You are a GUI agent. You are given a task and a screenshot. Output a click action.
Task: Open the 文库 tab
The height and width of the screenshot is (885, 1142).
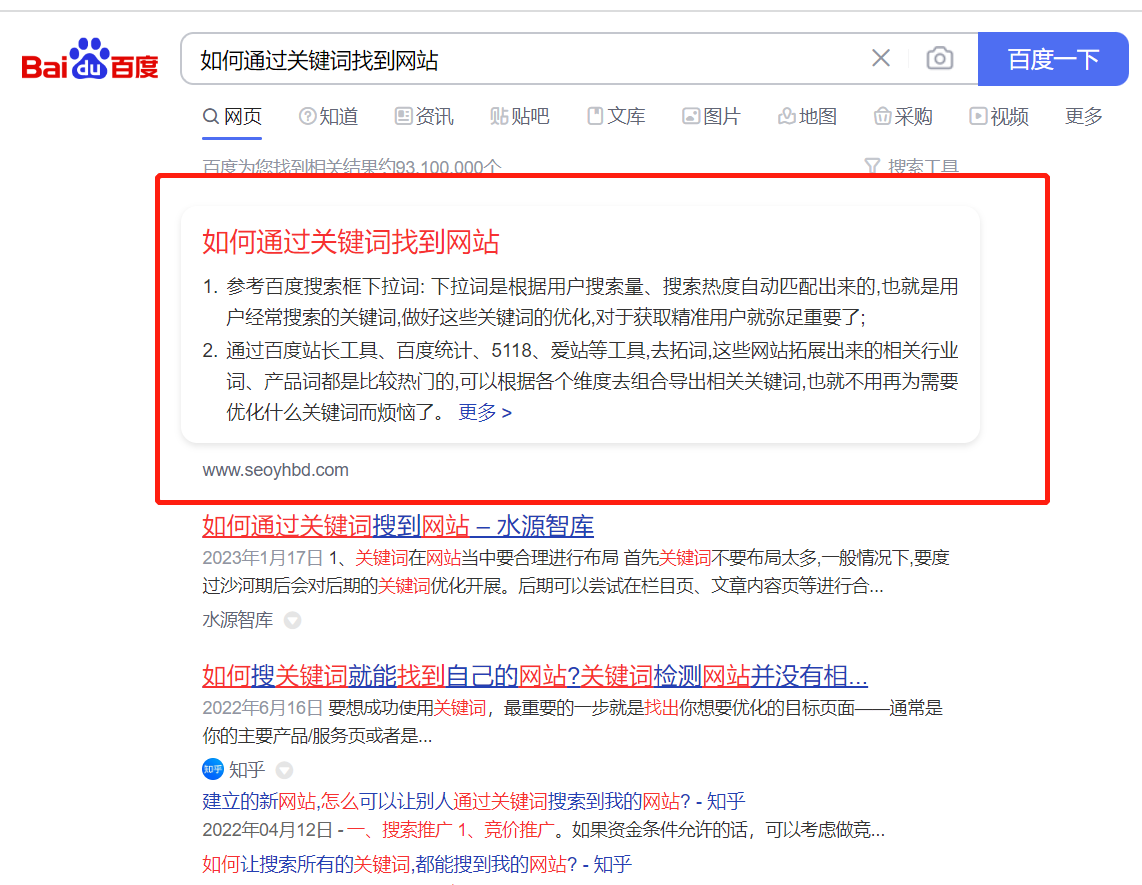click(x=616, y=117)
